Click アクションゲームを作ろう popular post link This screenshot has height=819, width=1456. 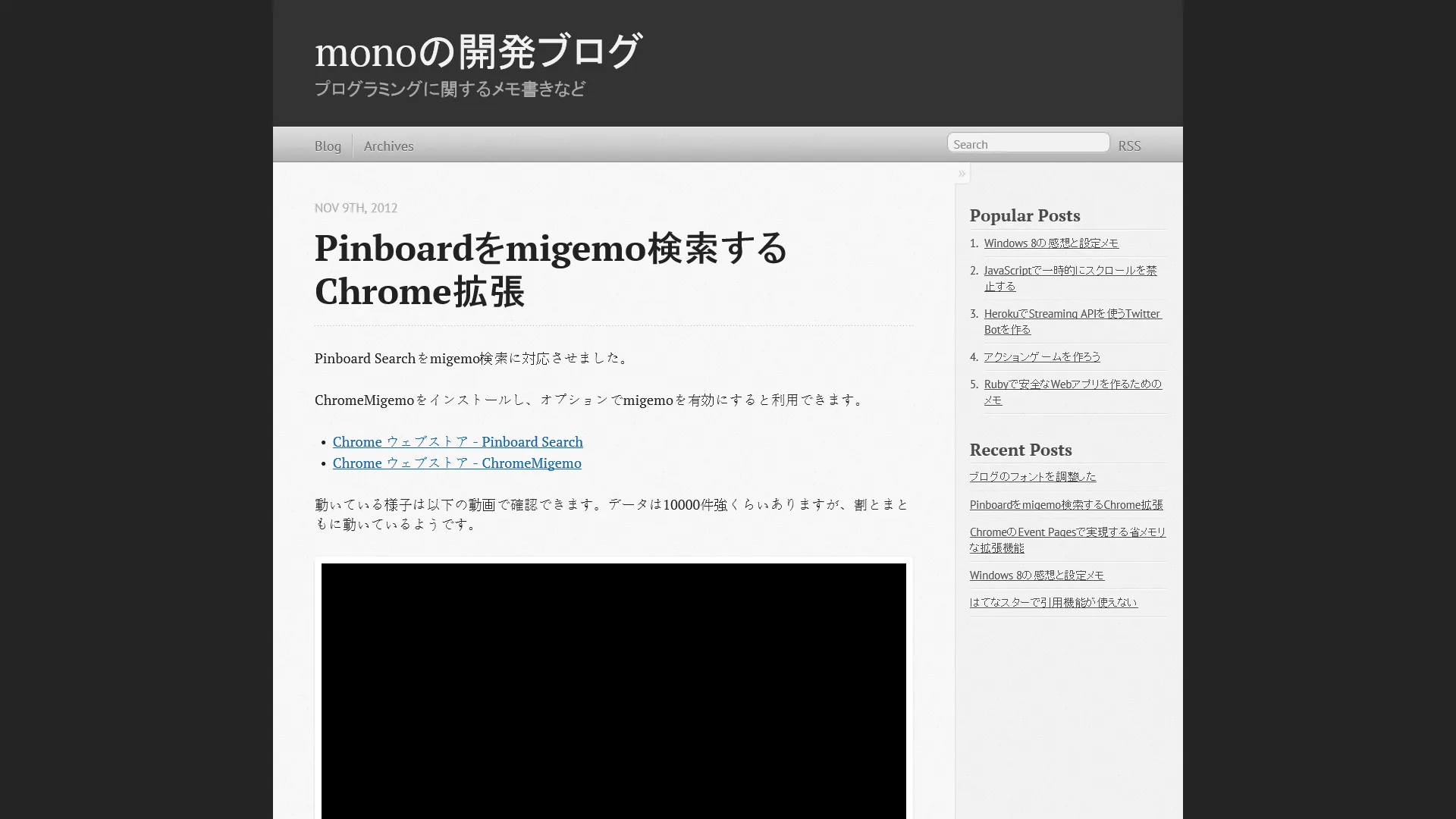(1042, 356)
